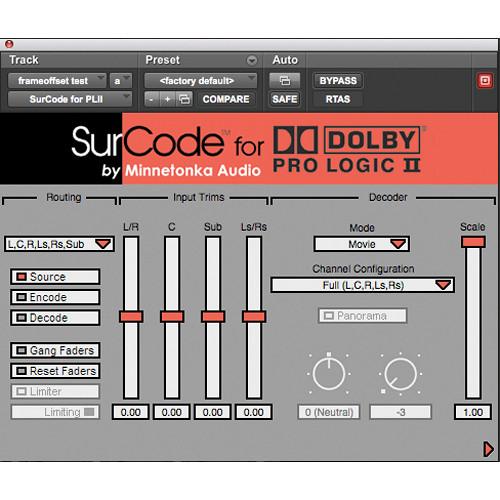The height and width of the screenshot is (500, 500).
Task: Click the red arrow at bottom right
Action: tap(488, 449)
